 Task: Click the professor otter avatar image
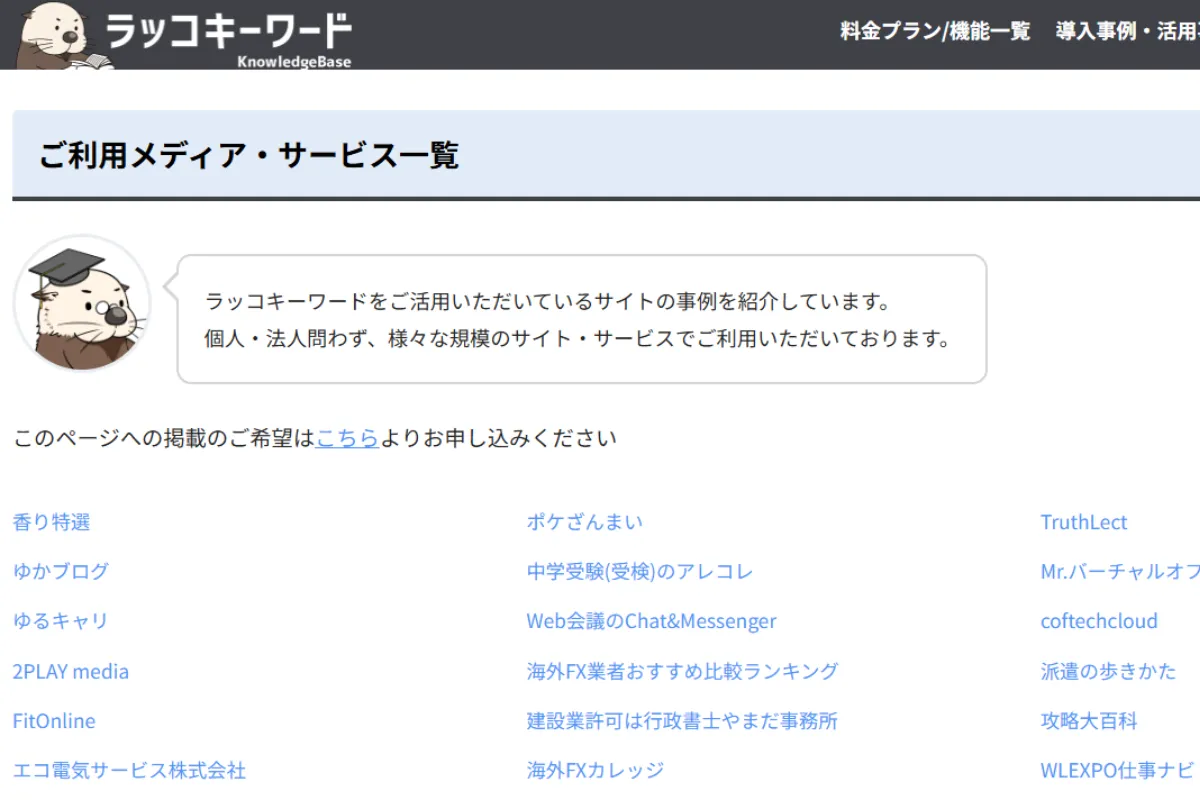click(x=82, y=304)
